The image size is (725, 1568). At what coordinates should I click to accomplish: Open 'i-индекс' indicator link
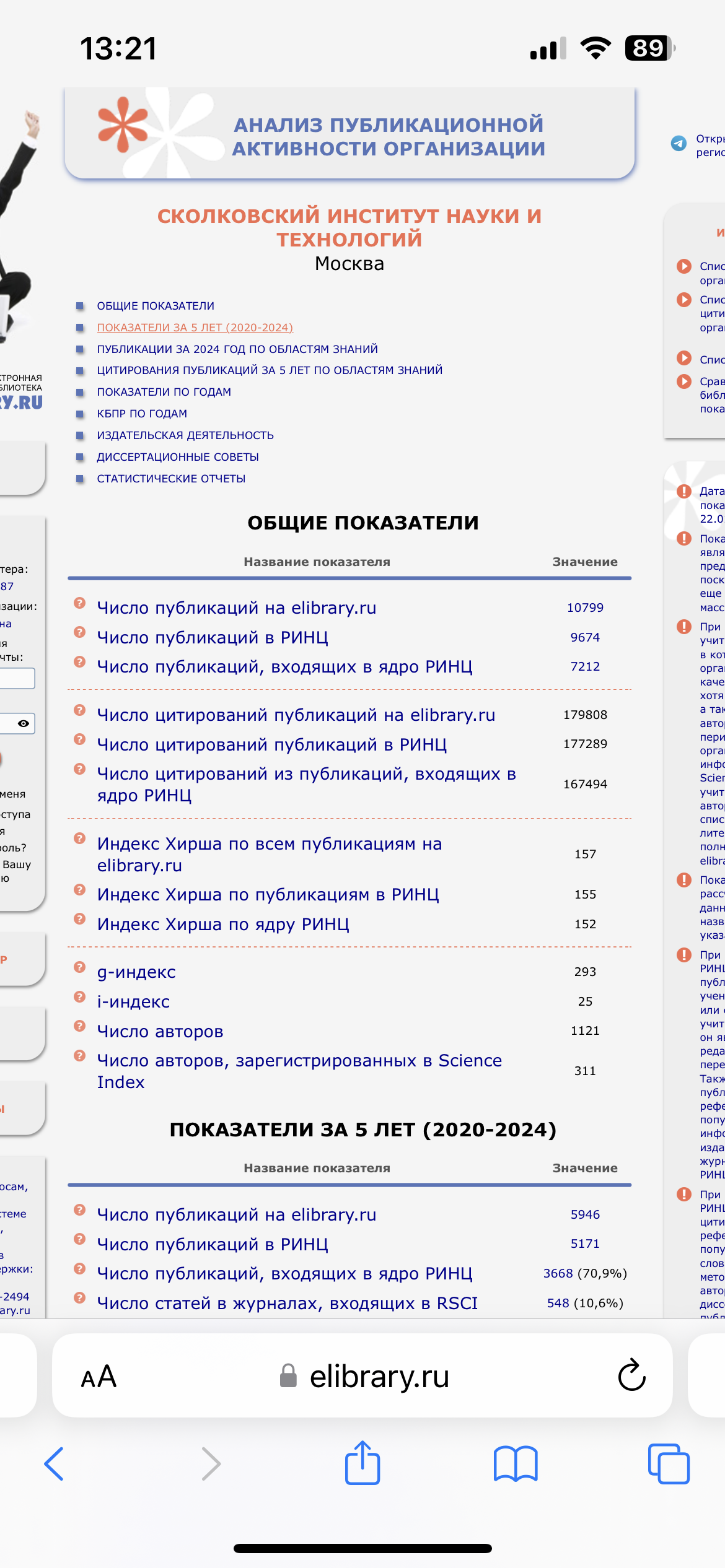coord(133,1001)
